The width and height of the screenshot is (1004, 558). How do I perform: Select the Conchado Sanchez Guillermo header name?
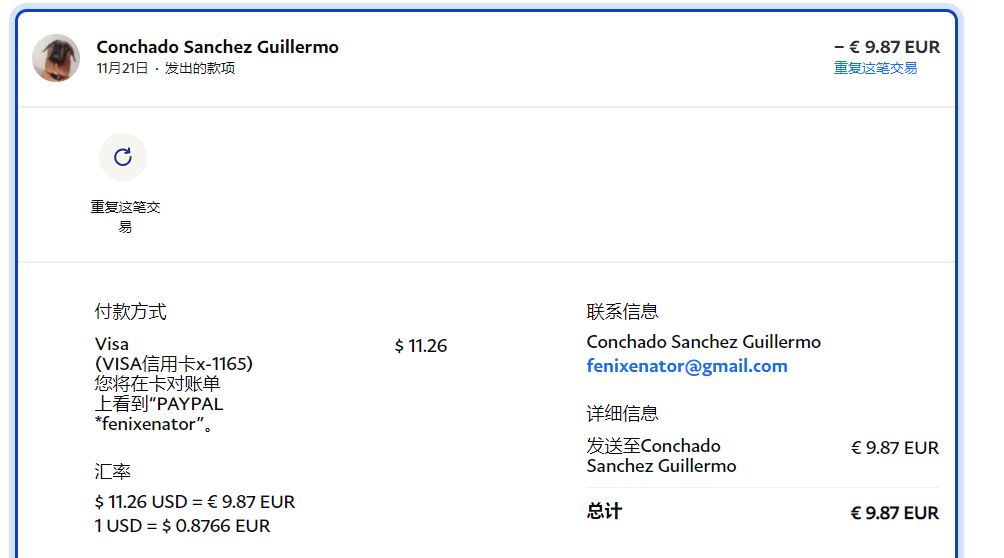217,47
